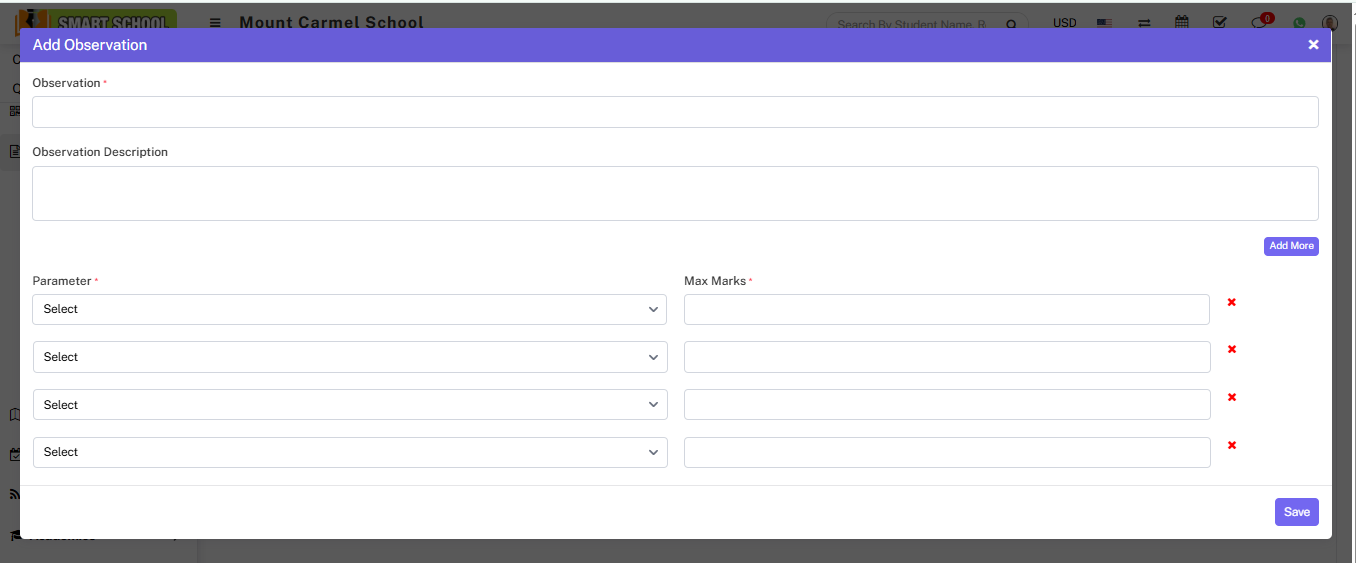Save the observation
Viewport: 1356px width, 563px height.
[1296, 512]
